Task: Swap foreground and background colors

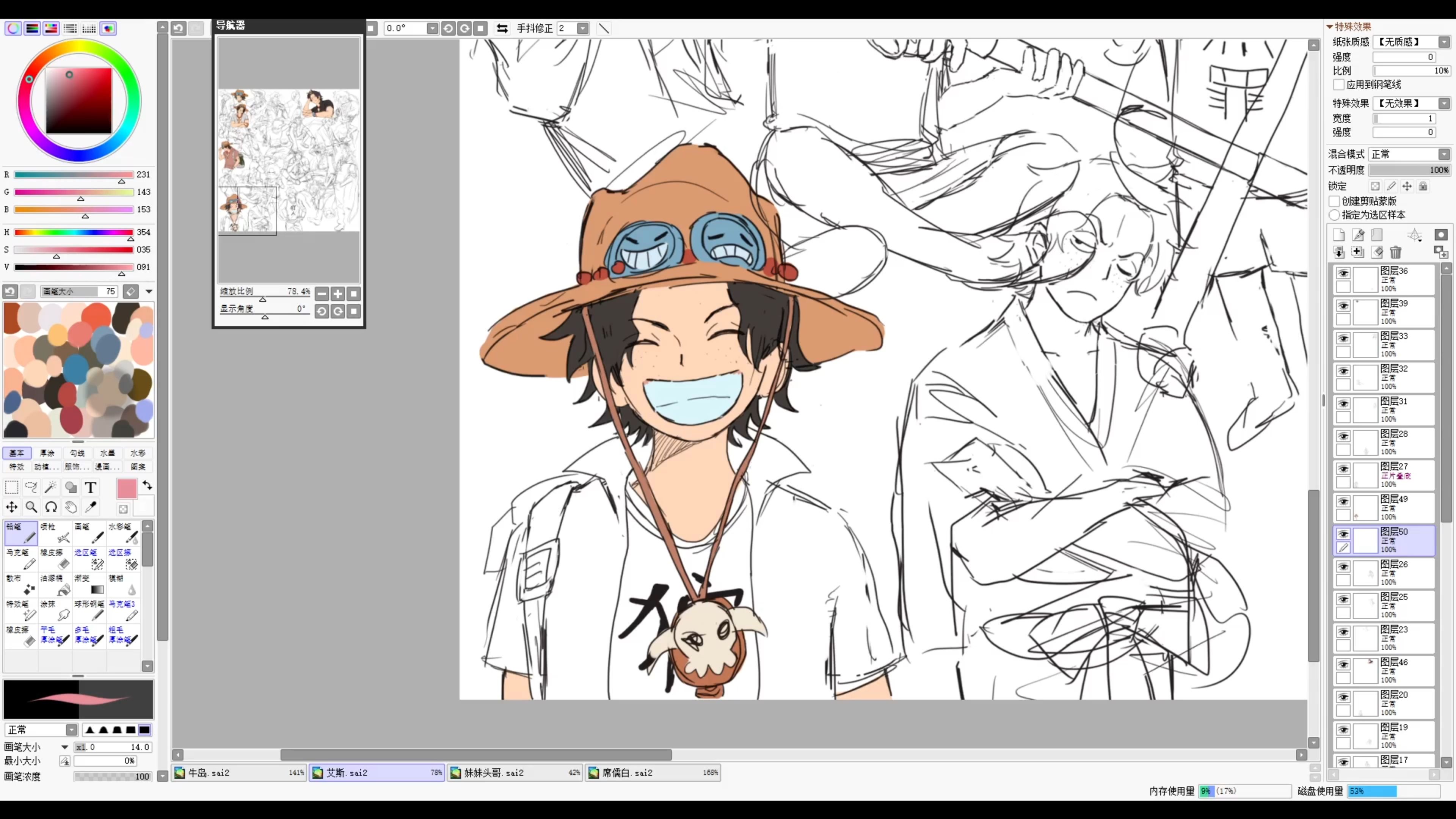Action: [x=147, y=485]
